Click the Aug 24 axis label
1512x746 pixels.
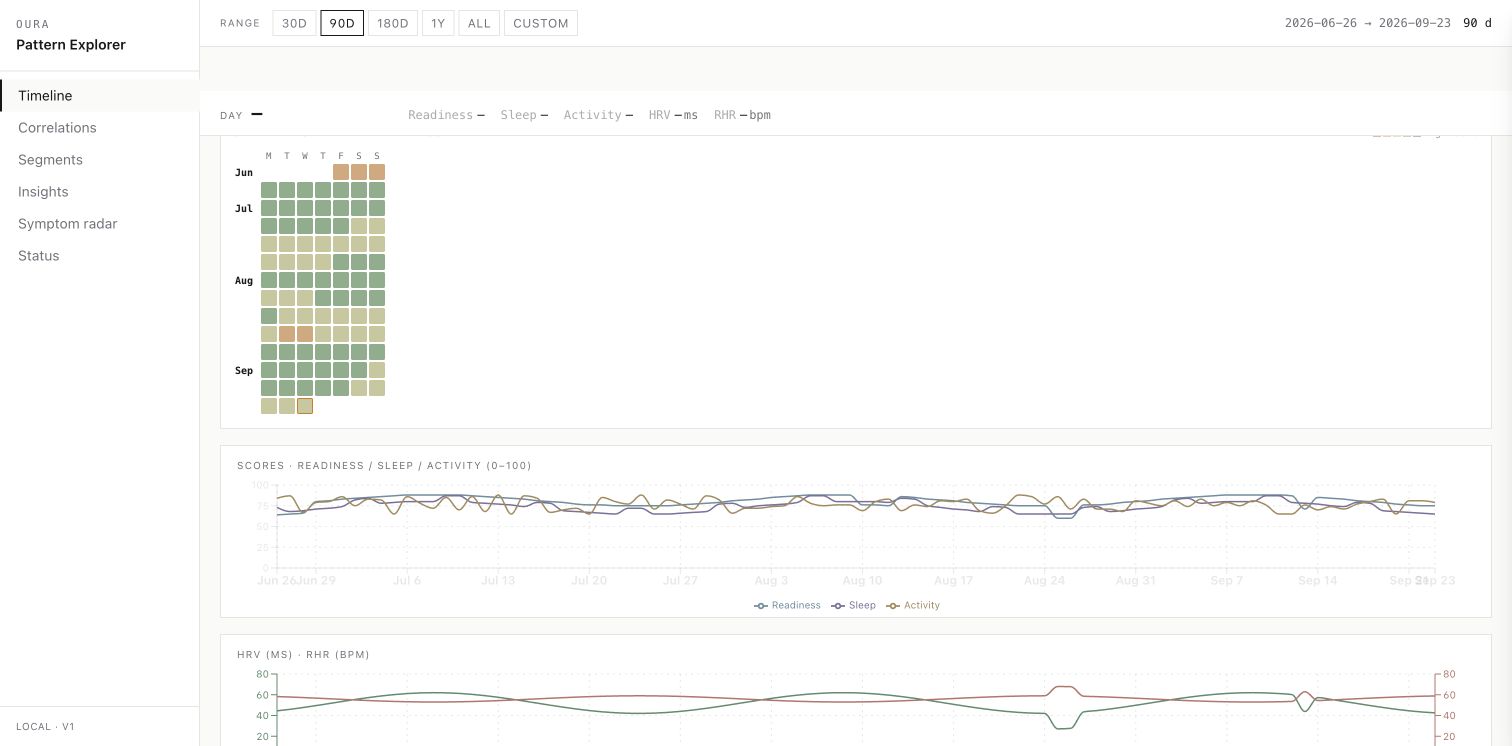tap(1044, 580)
